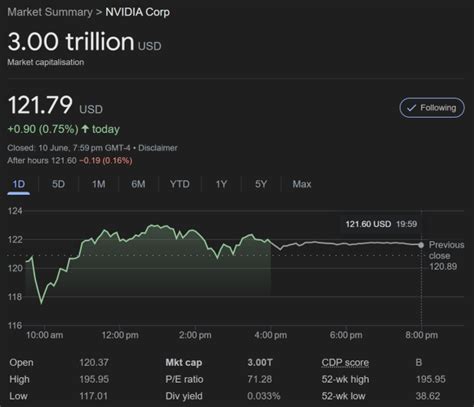Open the Market Summary breadcrumb link

(50, 12)
